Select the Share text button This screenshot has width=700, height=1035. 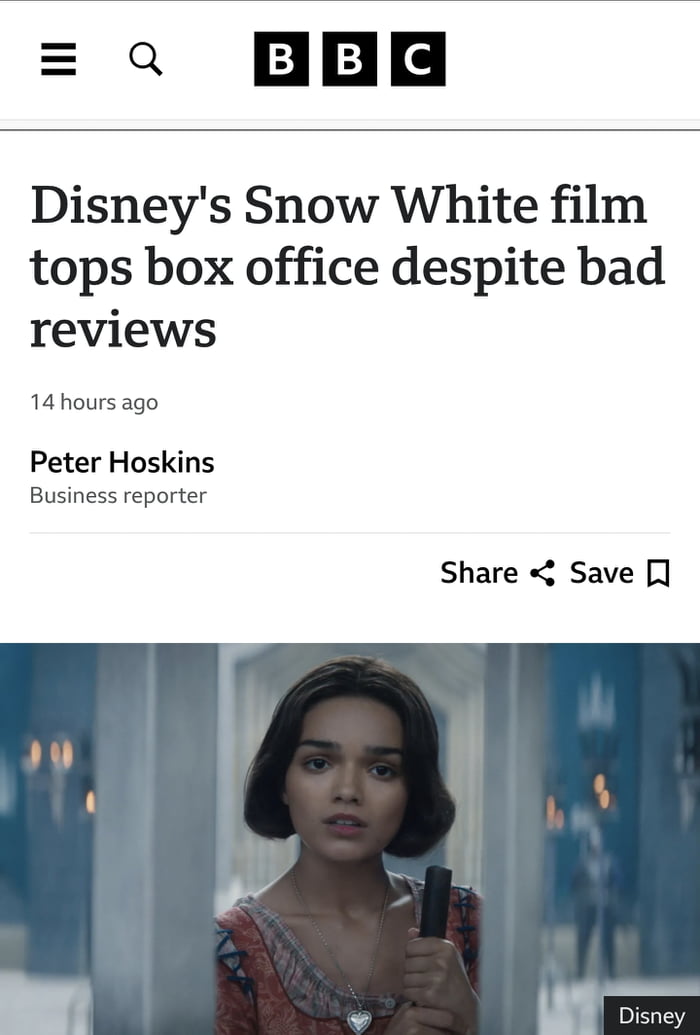(479, 572)
